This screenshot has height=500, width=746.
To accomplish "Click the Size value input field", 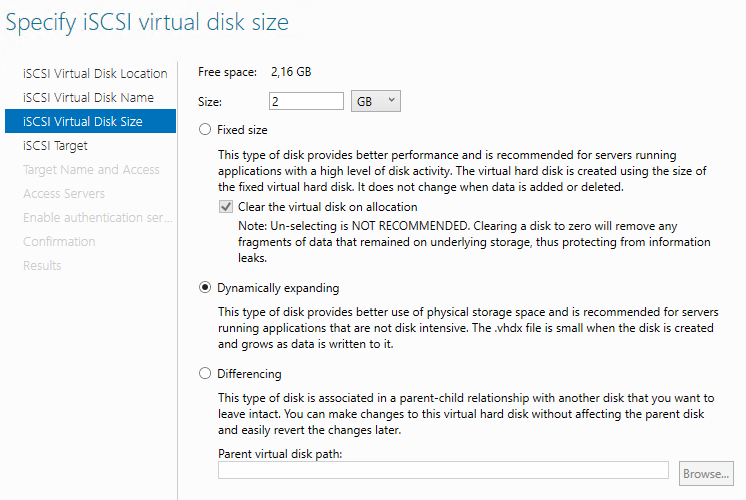I will tap(306, 101).
